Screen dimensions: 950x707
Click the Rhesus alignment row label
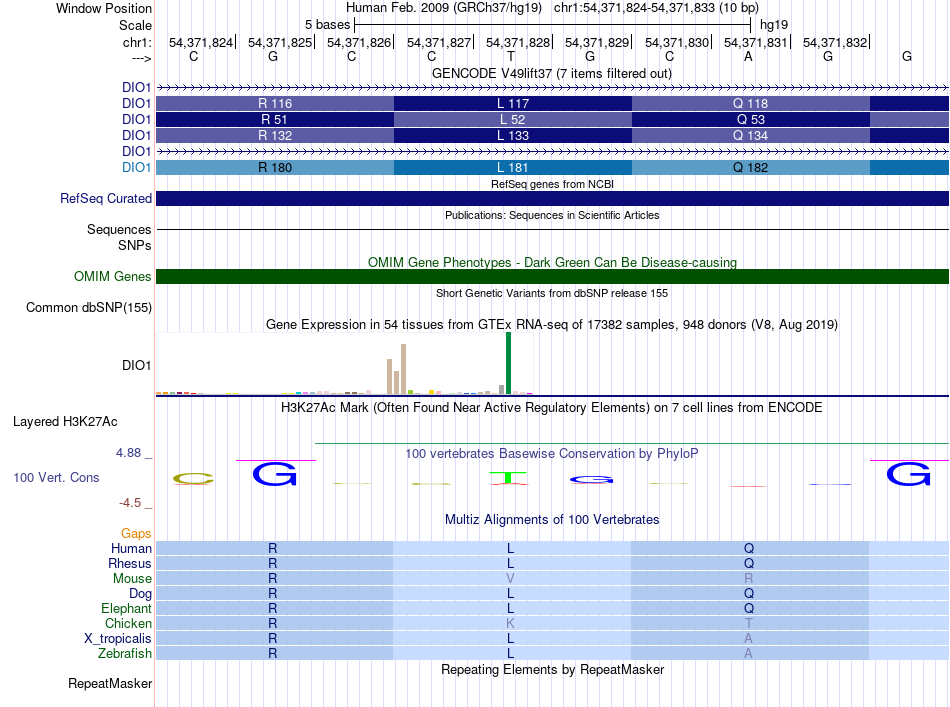click(x=130, y=563)
